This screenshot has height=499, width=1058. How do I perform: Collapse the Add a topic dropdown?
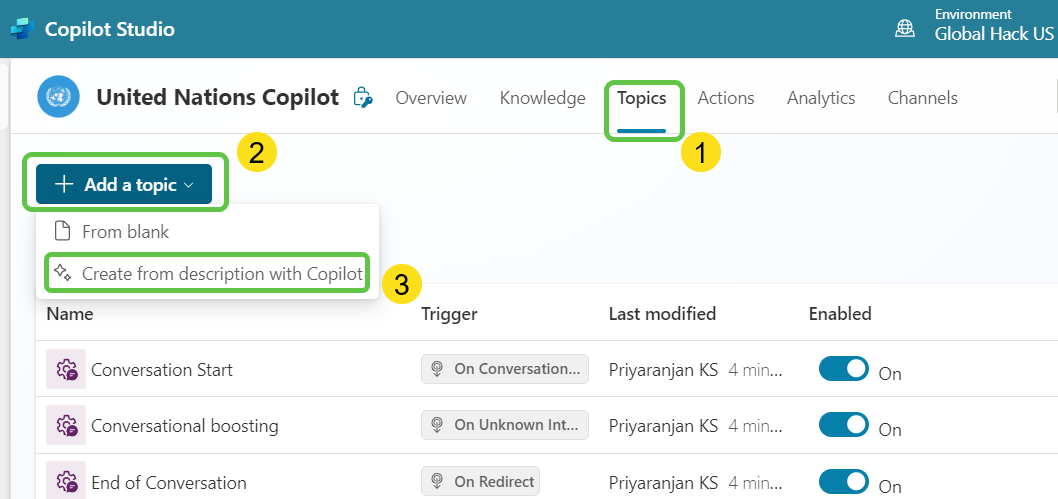point(125,185)
